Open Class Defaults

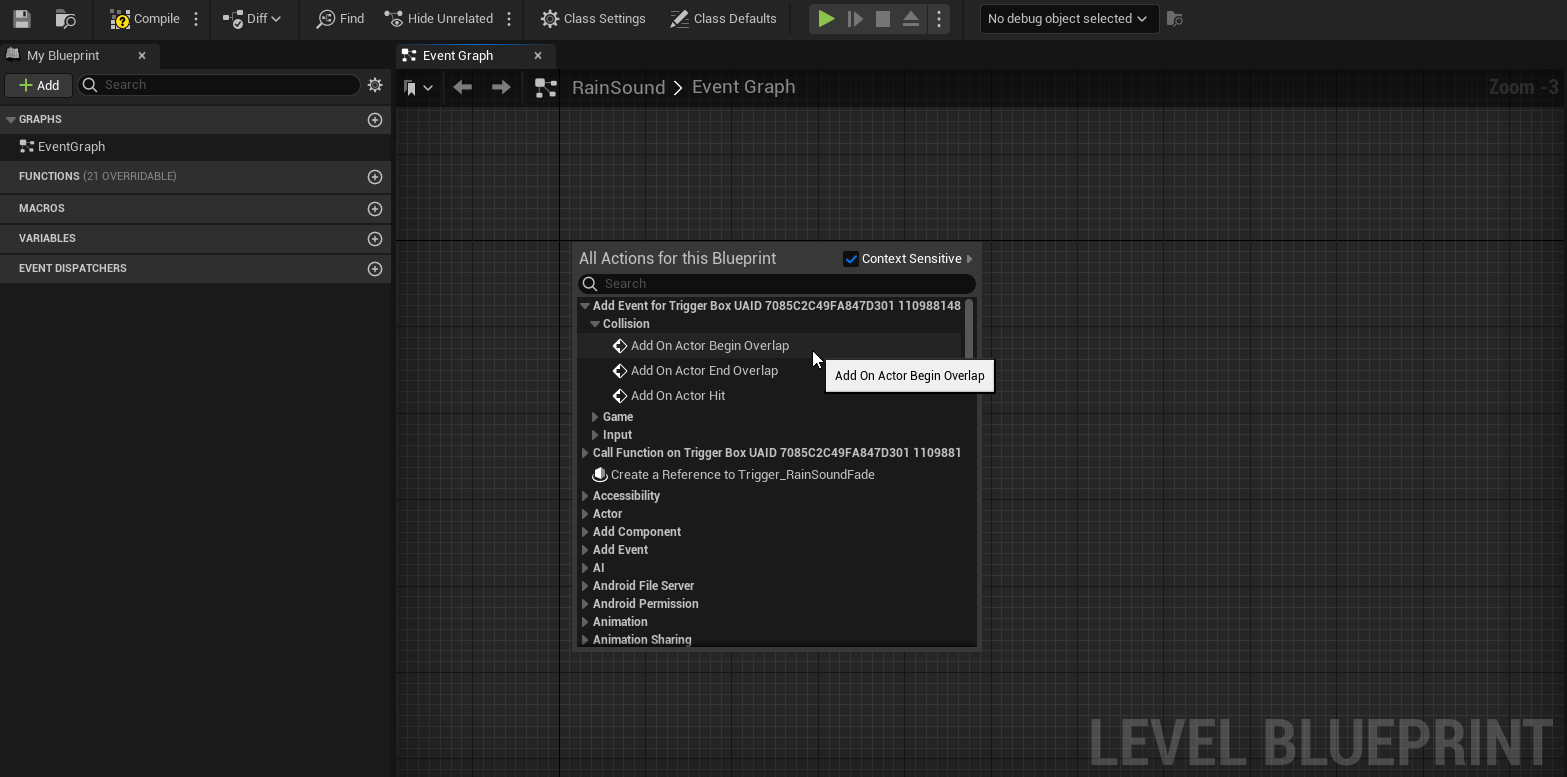(x=723, y=18)
